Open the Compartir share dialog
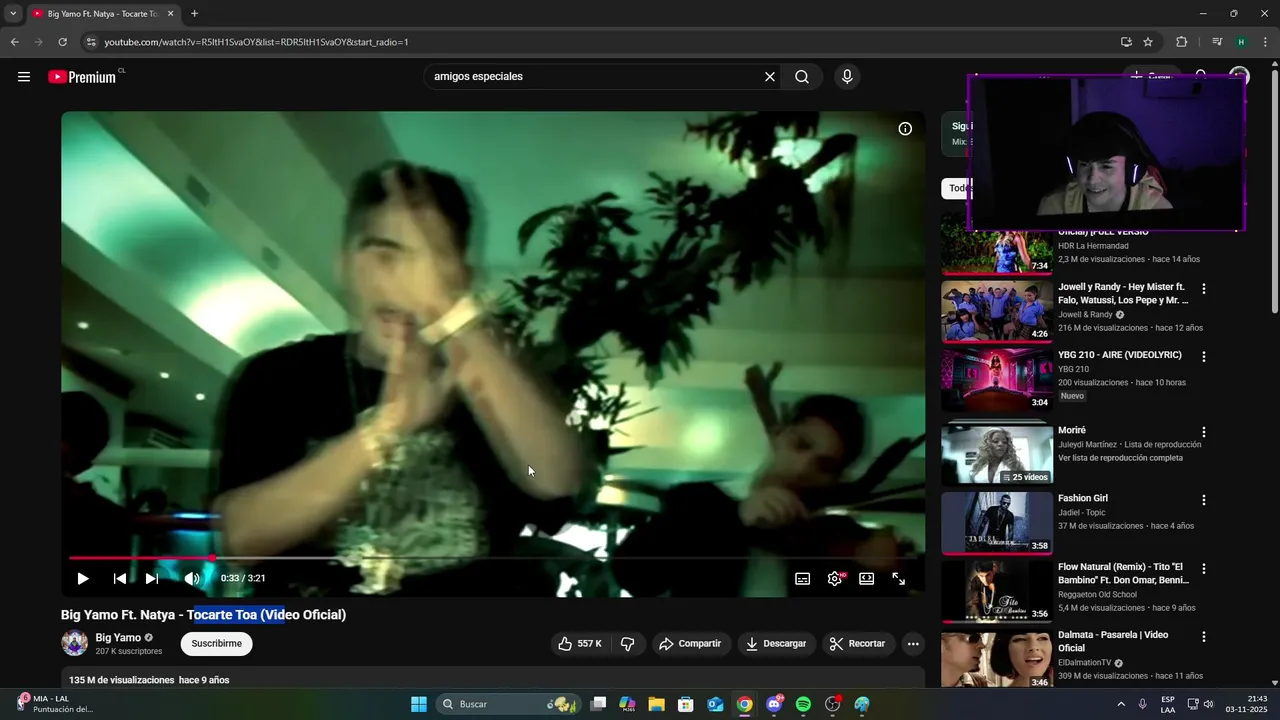 point(690,644)
